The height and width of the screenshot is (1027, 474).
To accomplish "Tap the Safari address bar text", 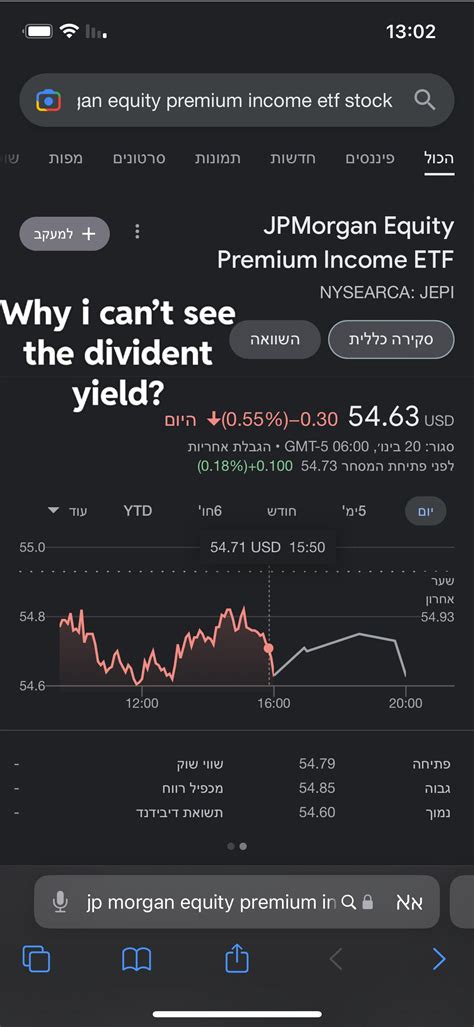I will coord(211,903).
